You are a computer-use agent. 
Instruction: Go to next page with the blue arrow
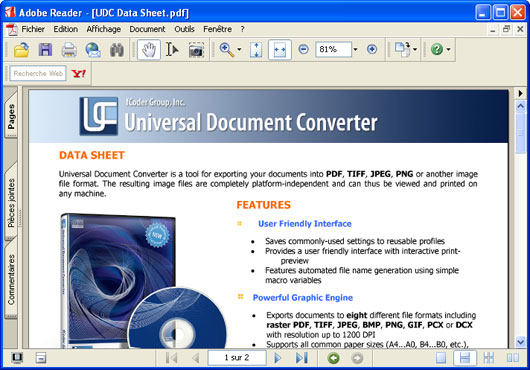pos(278,358)
